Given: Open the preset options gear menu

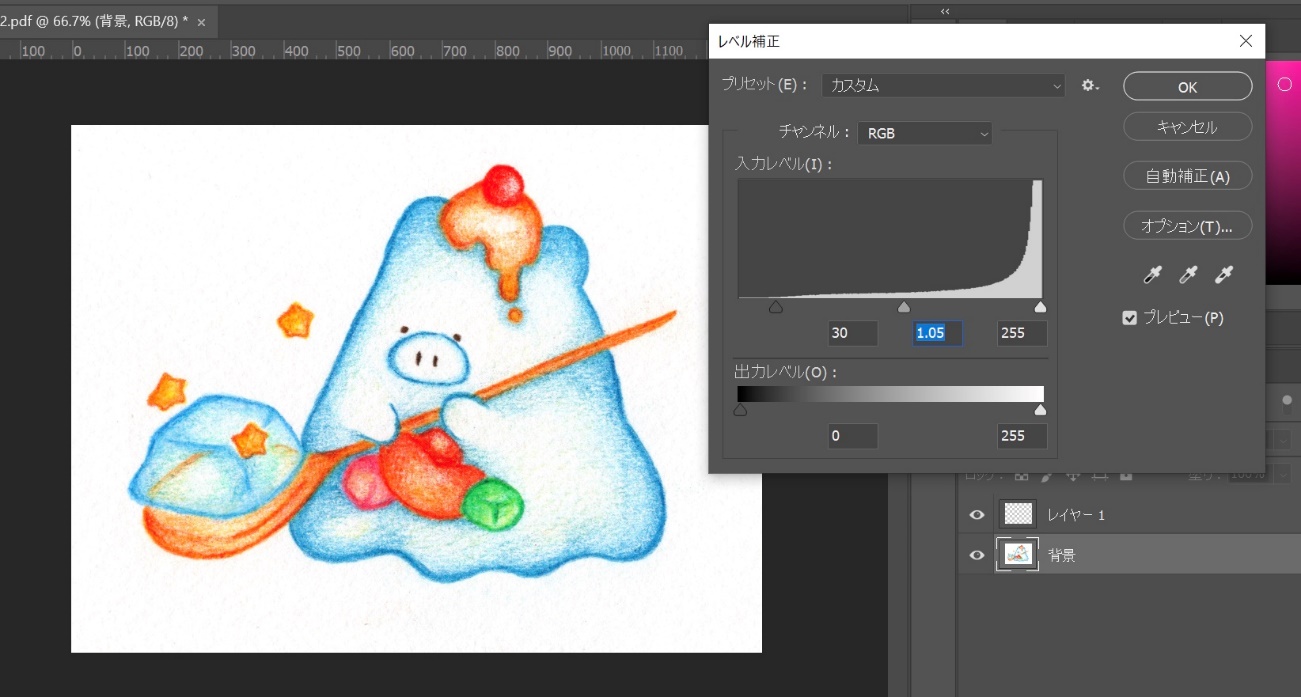Looking at the screenshot, I should coord(1090,86).
